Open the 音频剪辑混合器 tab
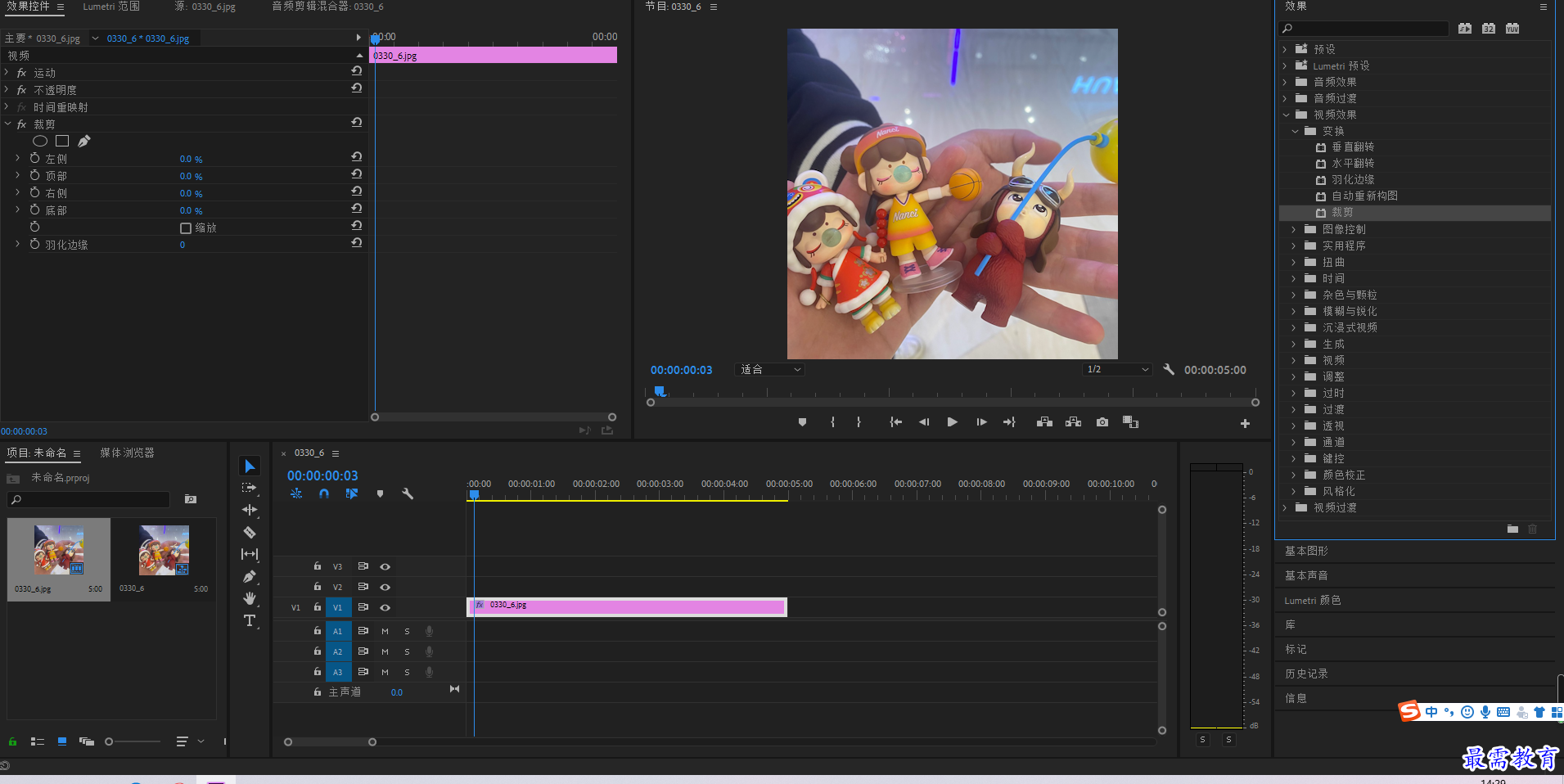1564x784 pixels. point(327,7)
